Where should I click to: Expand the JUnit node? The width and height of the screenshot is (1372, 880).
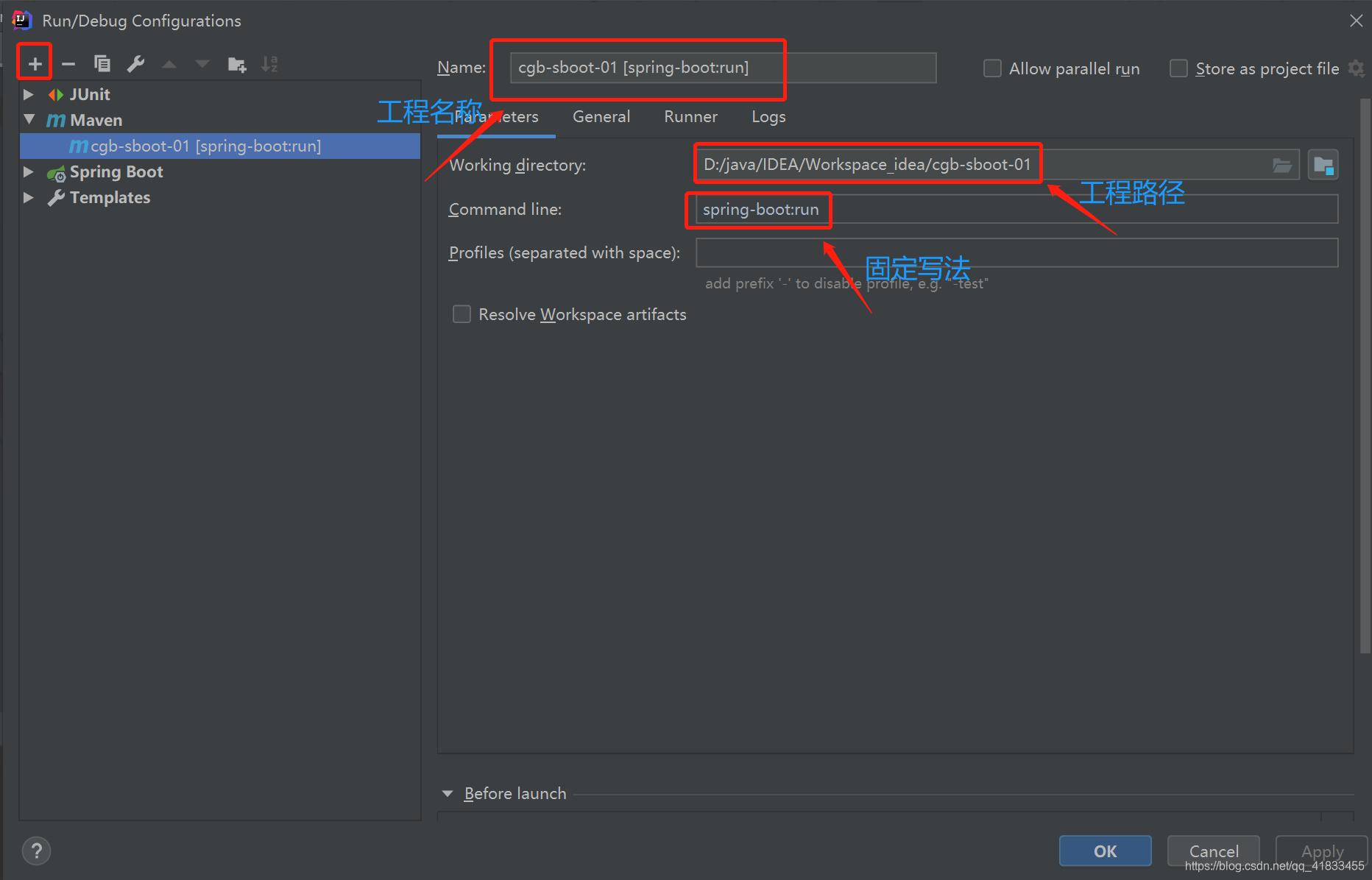coord(29,94)
